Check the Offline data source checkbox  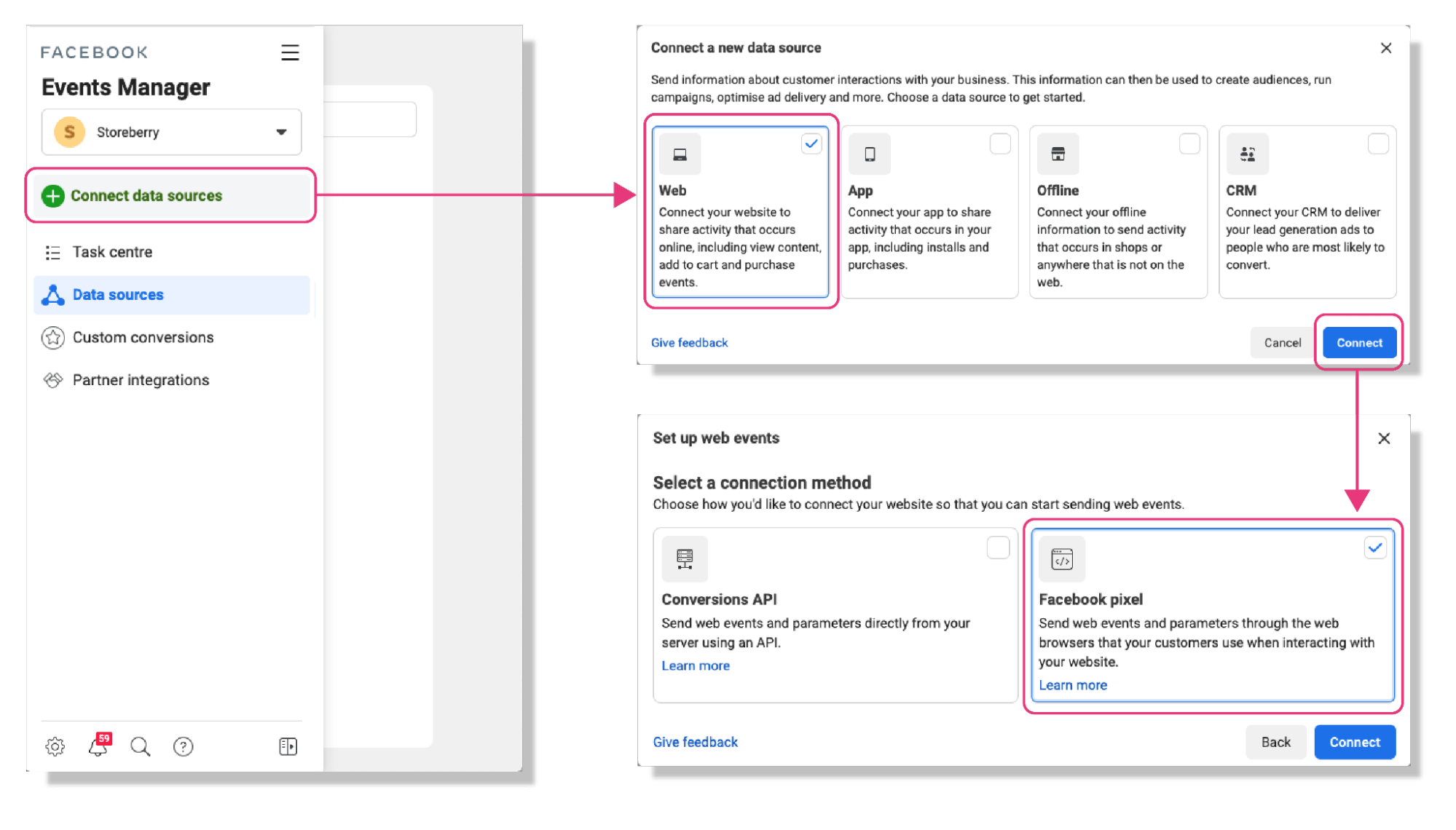[1189, 144]
